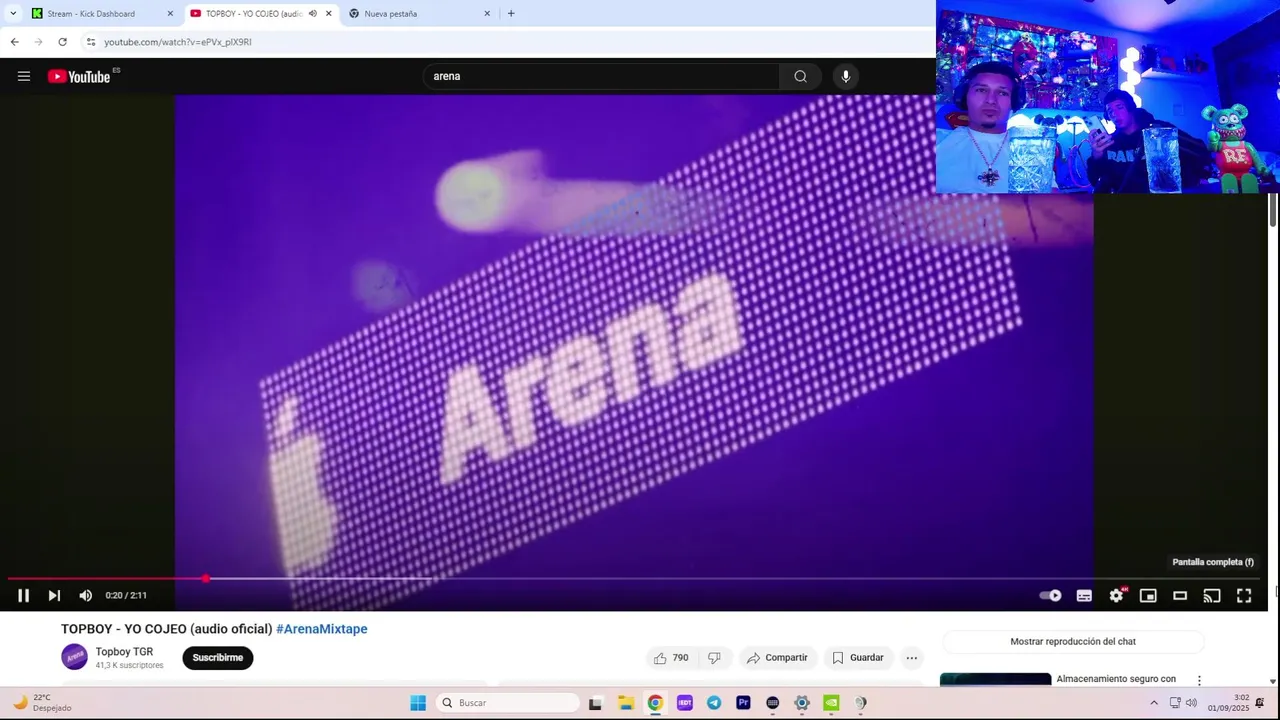1280x720 pixels.
Task: Enable miniplayer mode
Action: 1148,596
